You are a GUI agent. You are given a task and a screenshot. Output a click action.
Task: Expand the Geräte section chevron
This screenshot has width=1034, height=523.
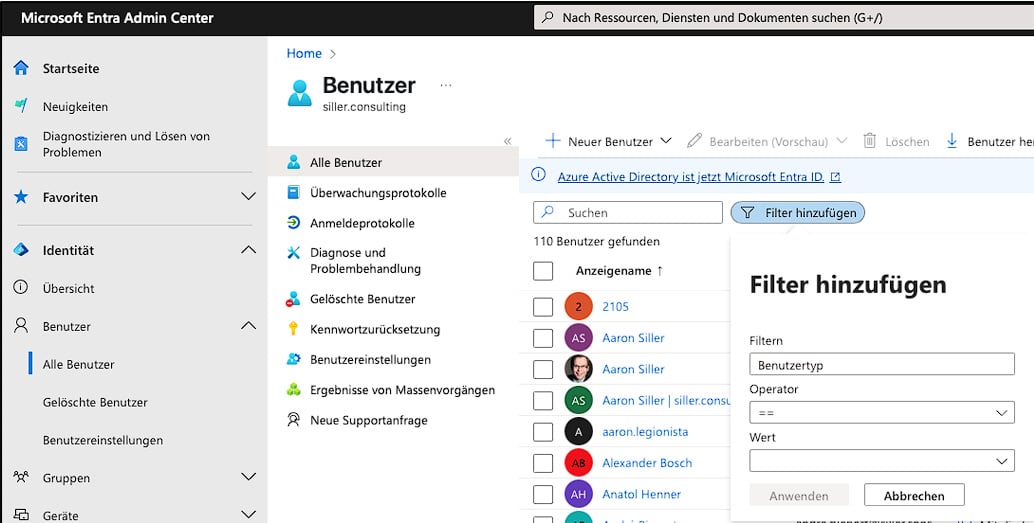click(248, 514)
